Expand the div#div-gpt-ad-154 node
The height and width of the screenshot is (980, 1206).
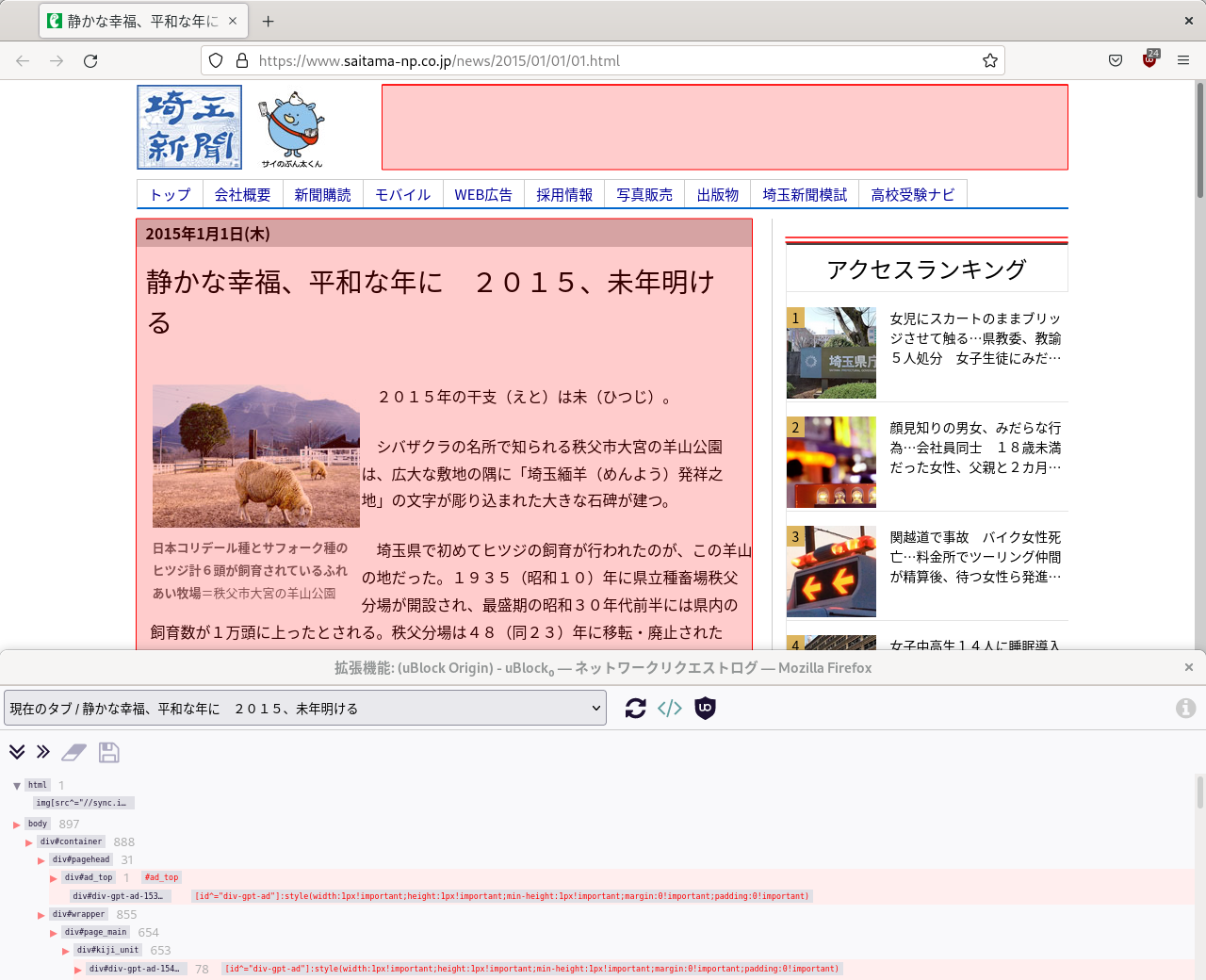point(78,969)
